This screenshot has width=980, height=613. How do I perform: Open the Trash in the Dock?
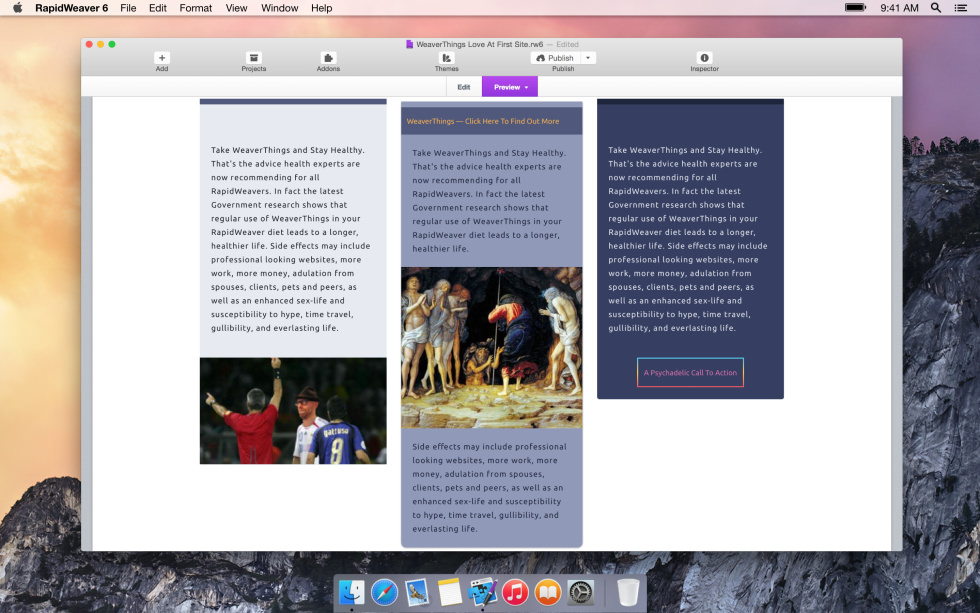[x=628, y=592]
